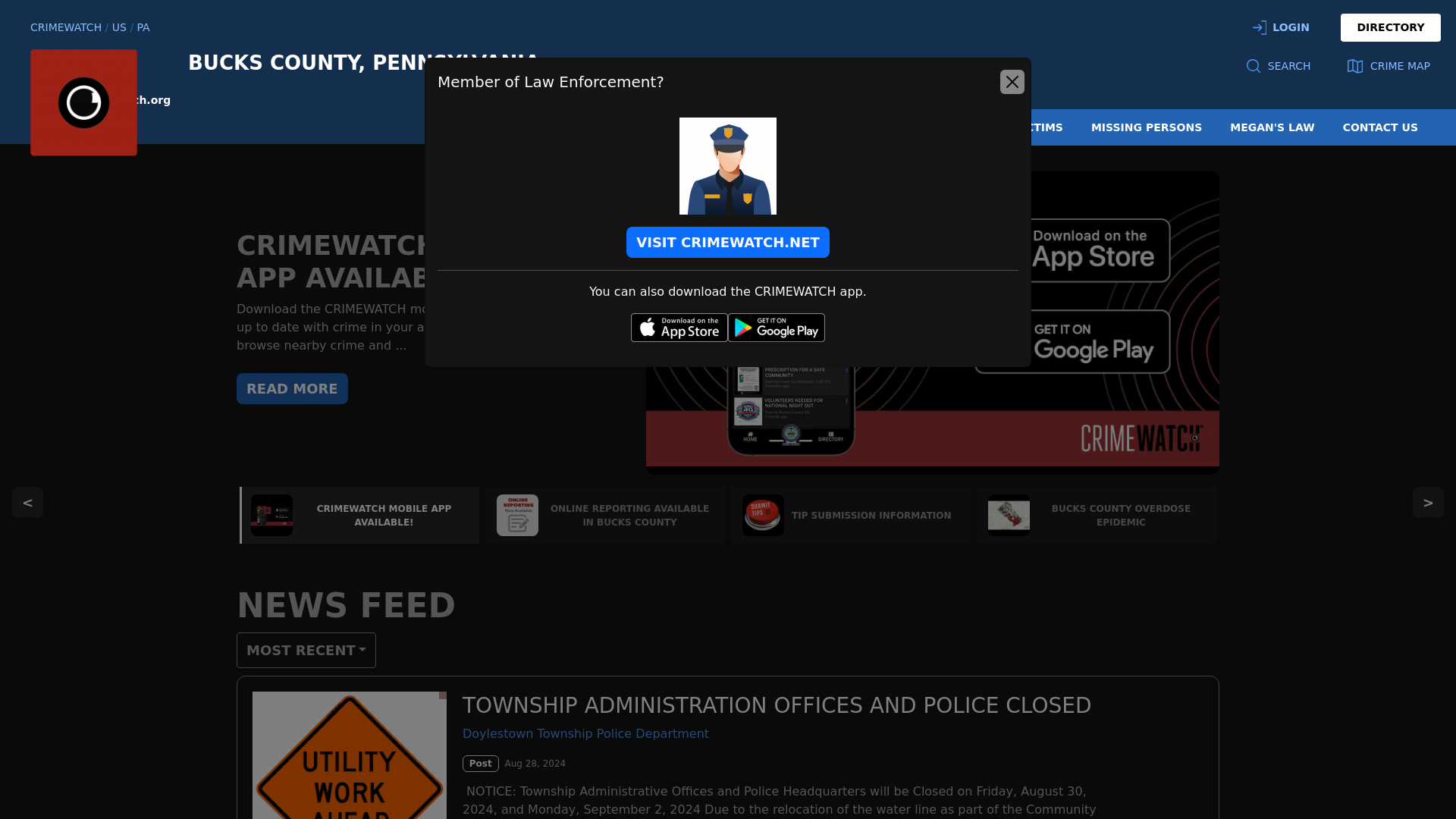Select the Crimewatch Mobile App Available slide
1456x819 pixels.
click(359, 516)
